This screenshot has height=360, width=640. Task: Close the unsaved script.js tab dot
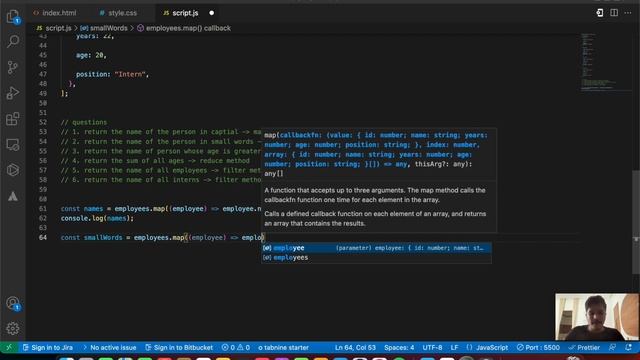click(x=211, y=13)
